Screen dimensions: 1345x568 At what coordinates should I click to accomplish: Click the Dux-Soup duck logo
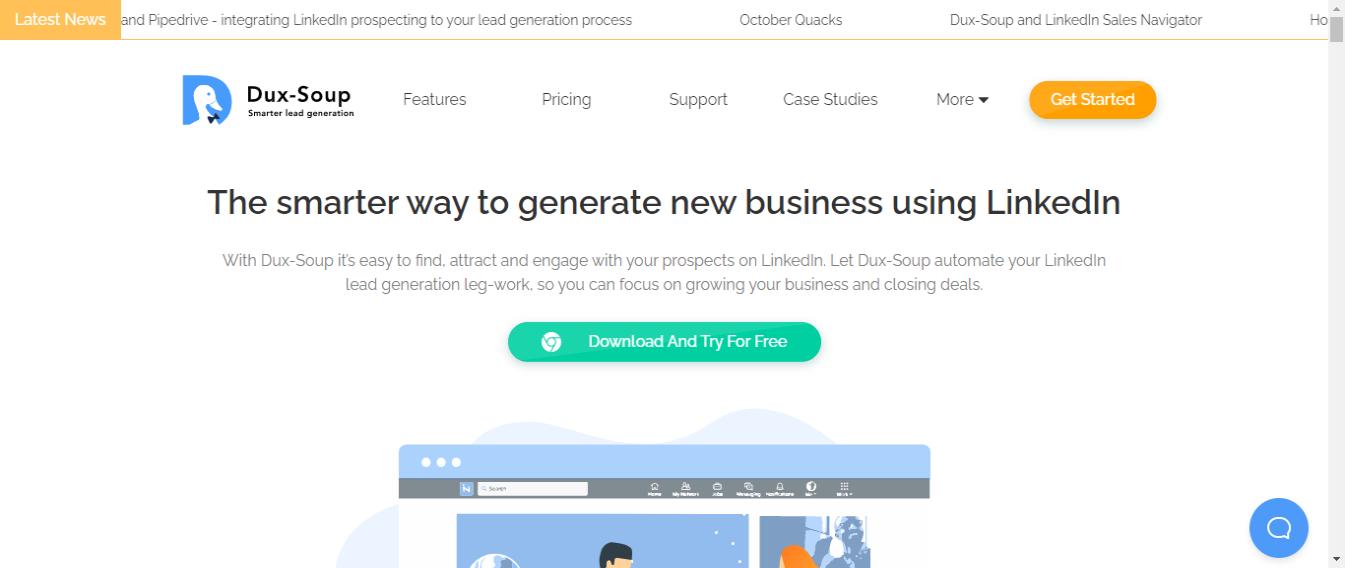click(x=207, y=100)
